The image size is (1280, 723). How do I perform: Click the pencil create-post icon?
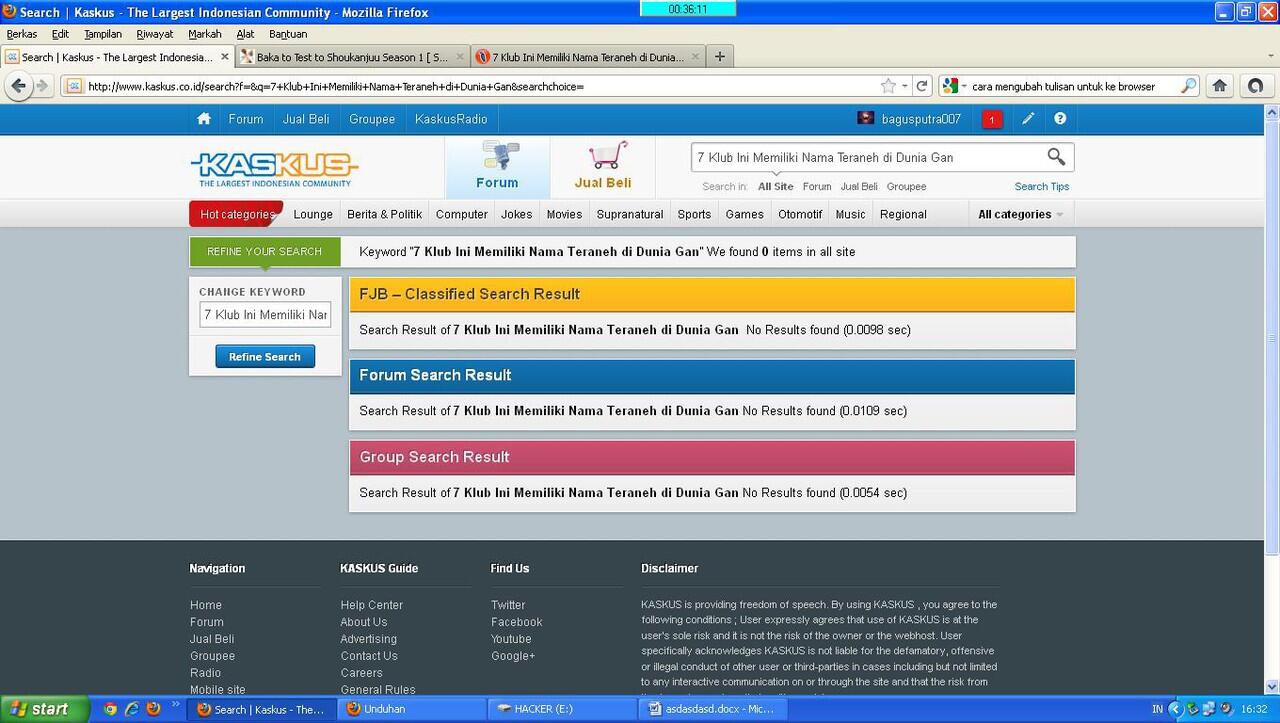coord(1028,119)
